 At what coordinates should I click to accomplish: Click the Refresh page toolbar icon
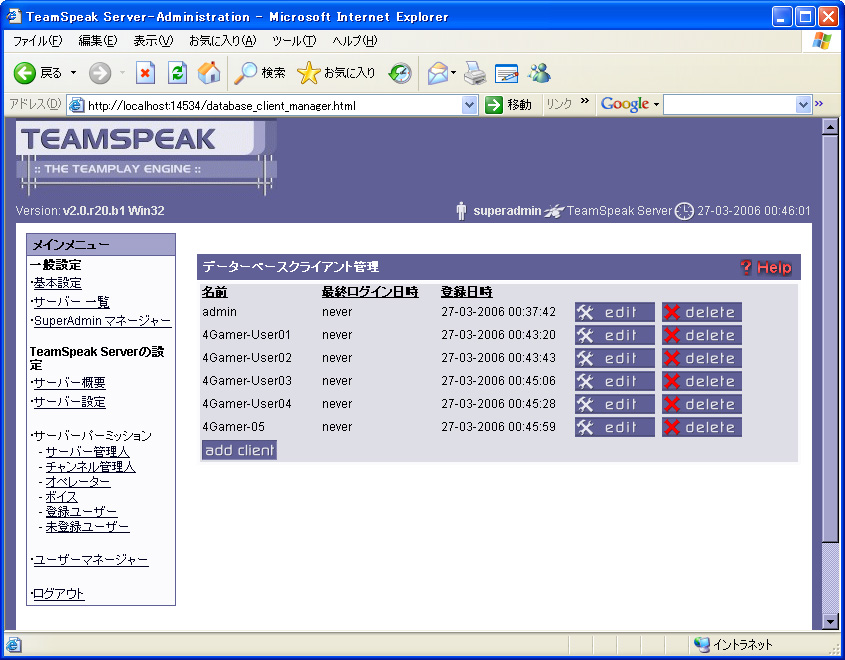pos(177,73)
